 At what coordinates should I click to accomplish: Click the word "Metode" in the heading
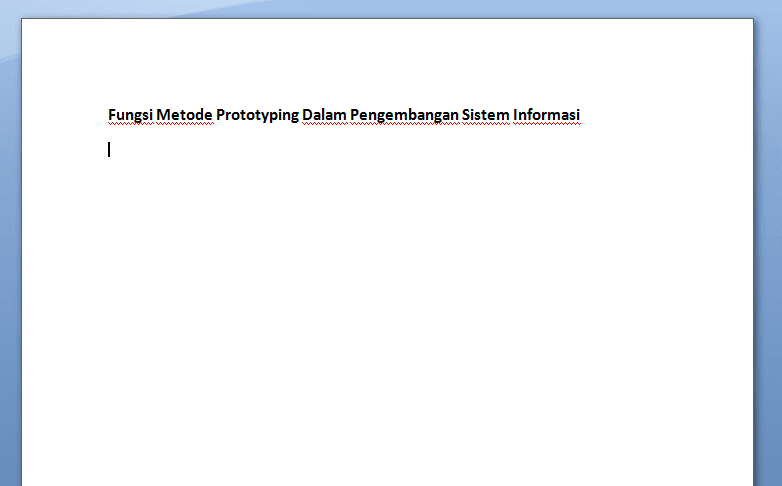click(184, 115)
